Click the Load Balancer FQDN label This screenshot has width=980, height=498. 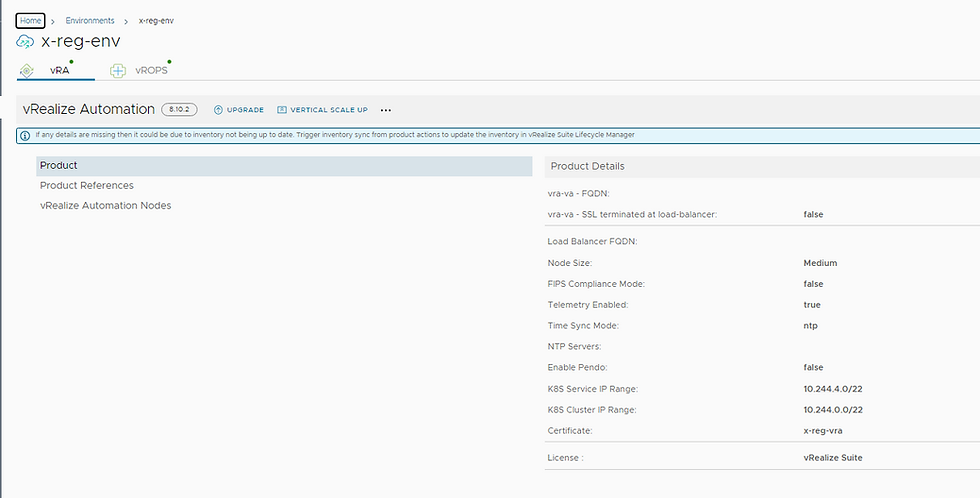[592, 242]
